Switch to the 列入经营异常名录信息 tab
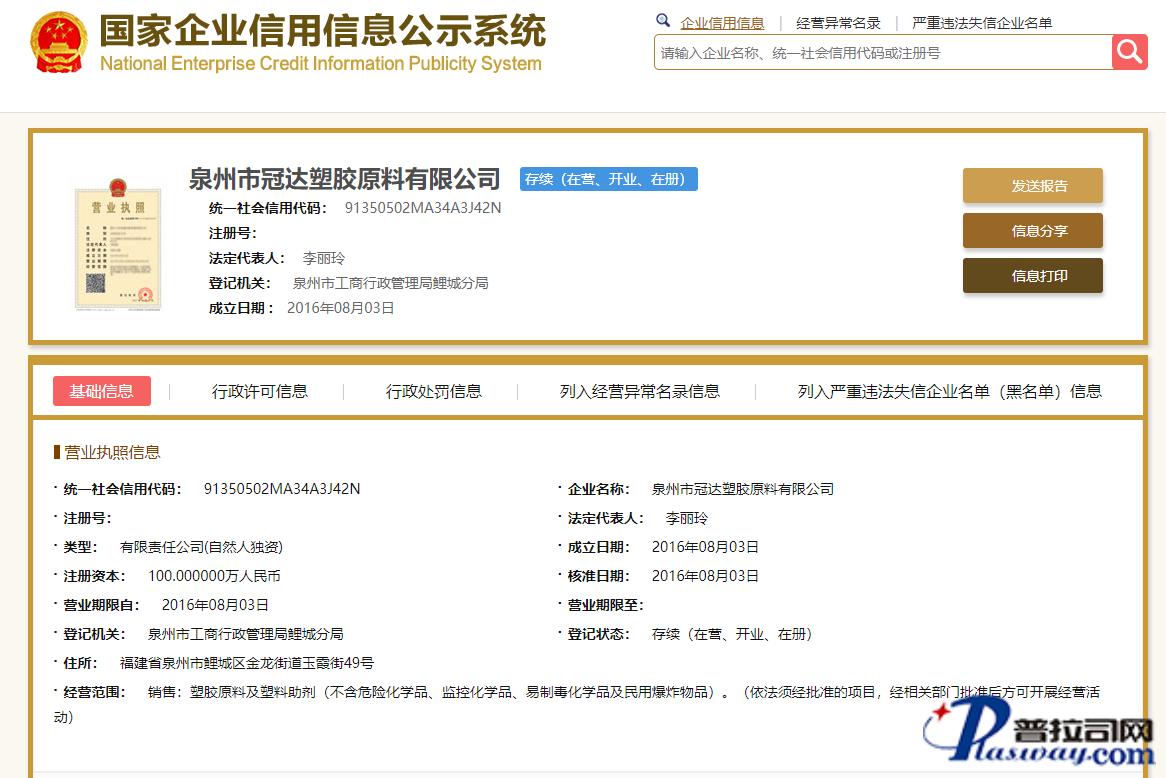 [x=640, y=391]
